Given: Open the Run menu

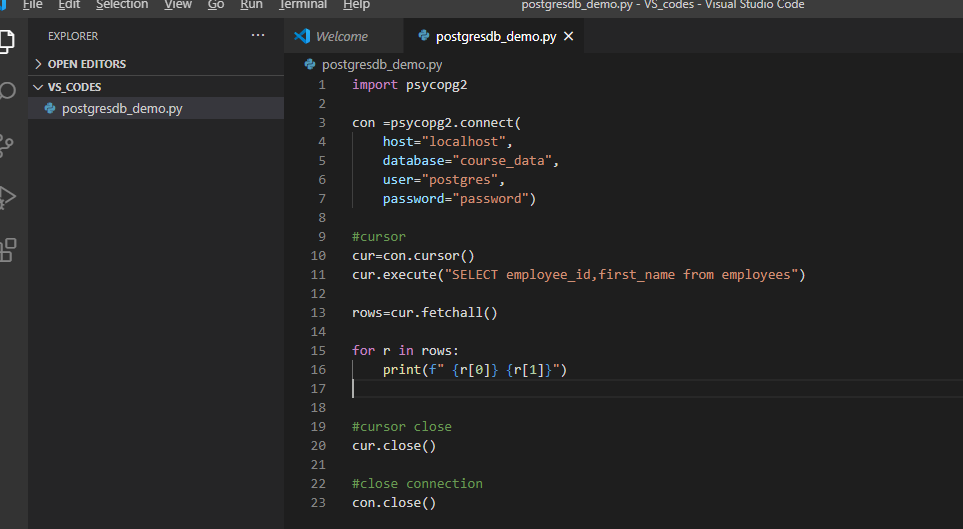Looking at the screenshot, I should 251,5.
